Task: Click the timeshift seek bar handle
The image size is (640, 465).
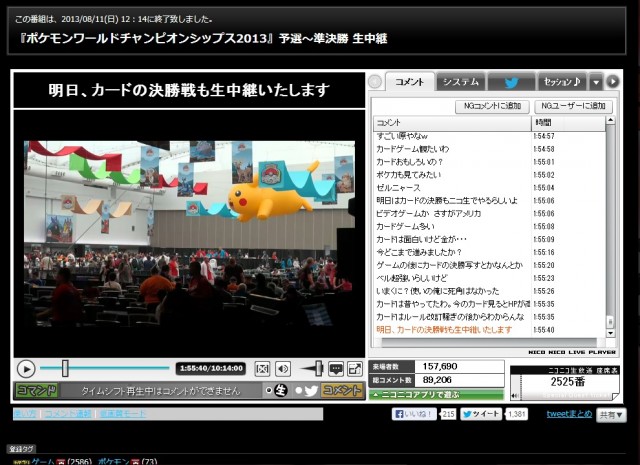Action: [x=65, y=369]
